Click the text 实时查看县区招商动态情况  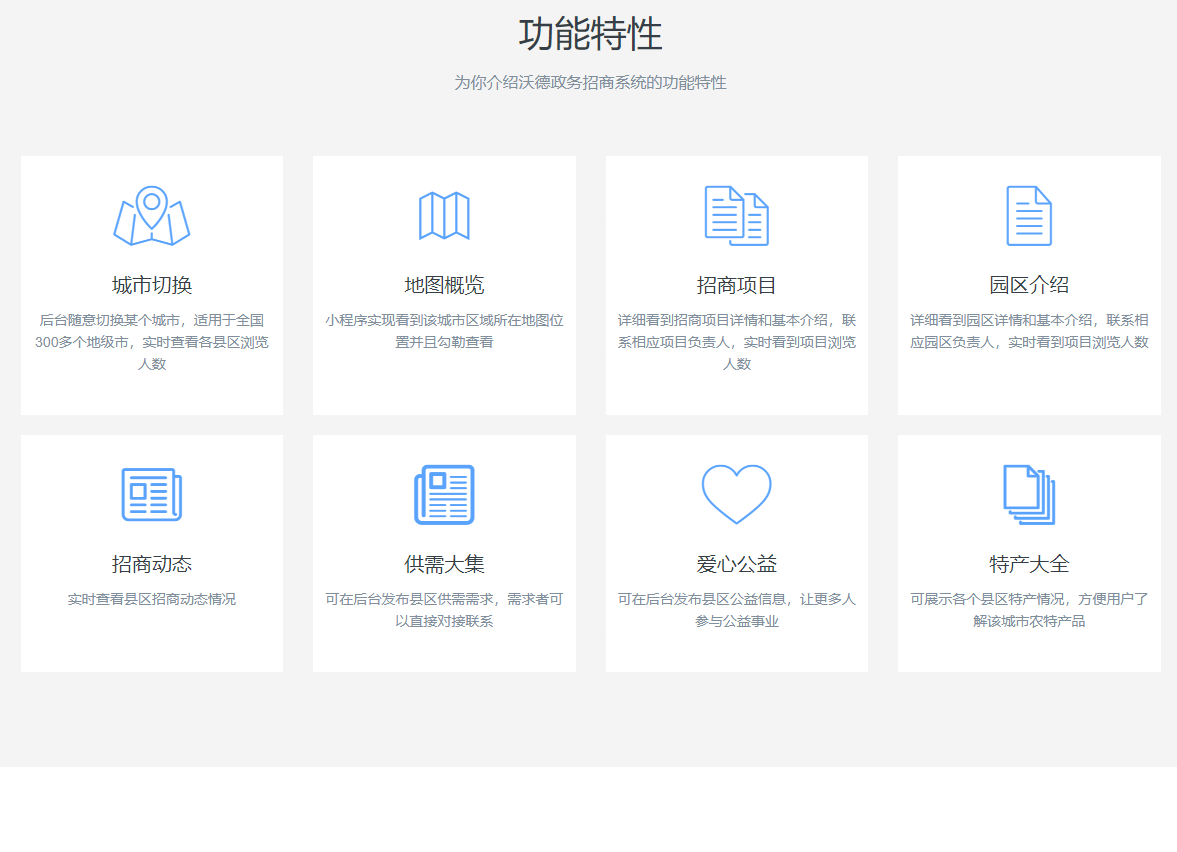(152, 599)
